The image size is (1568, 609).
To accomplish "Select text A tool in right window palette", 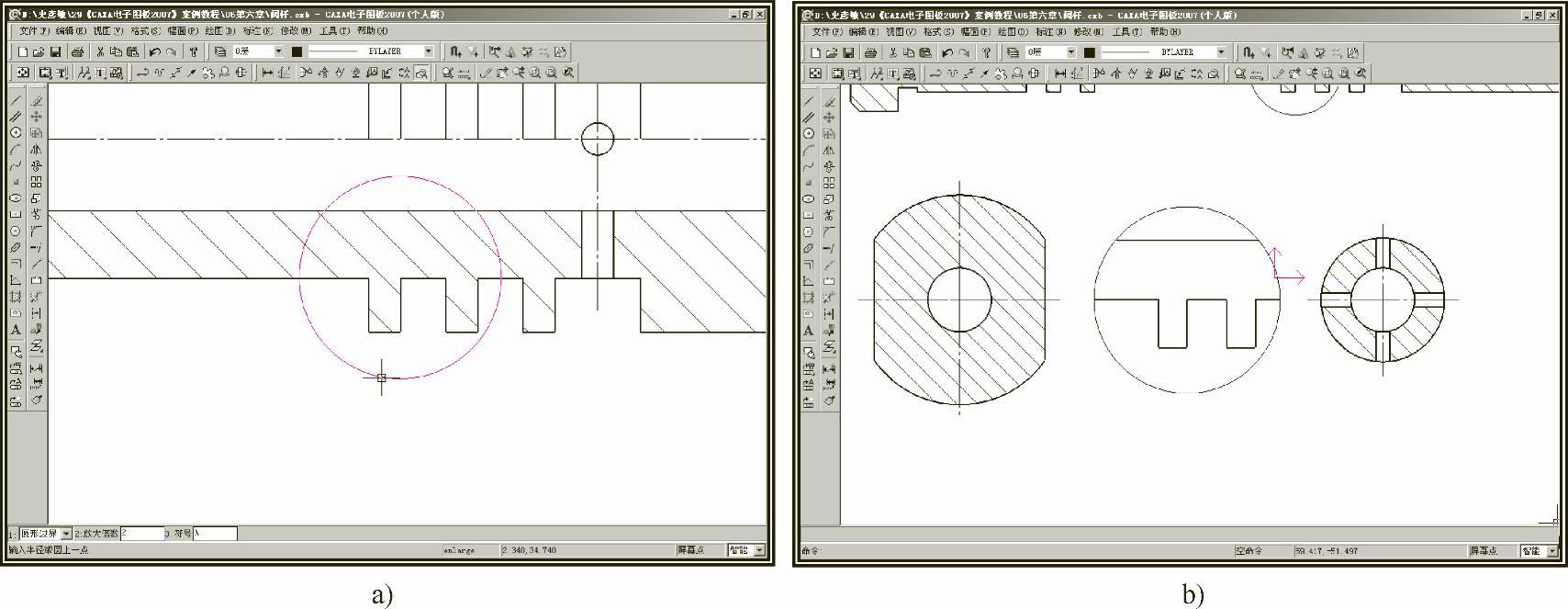I will click(x=809, y=330).
